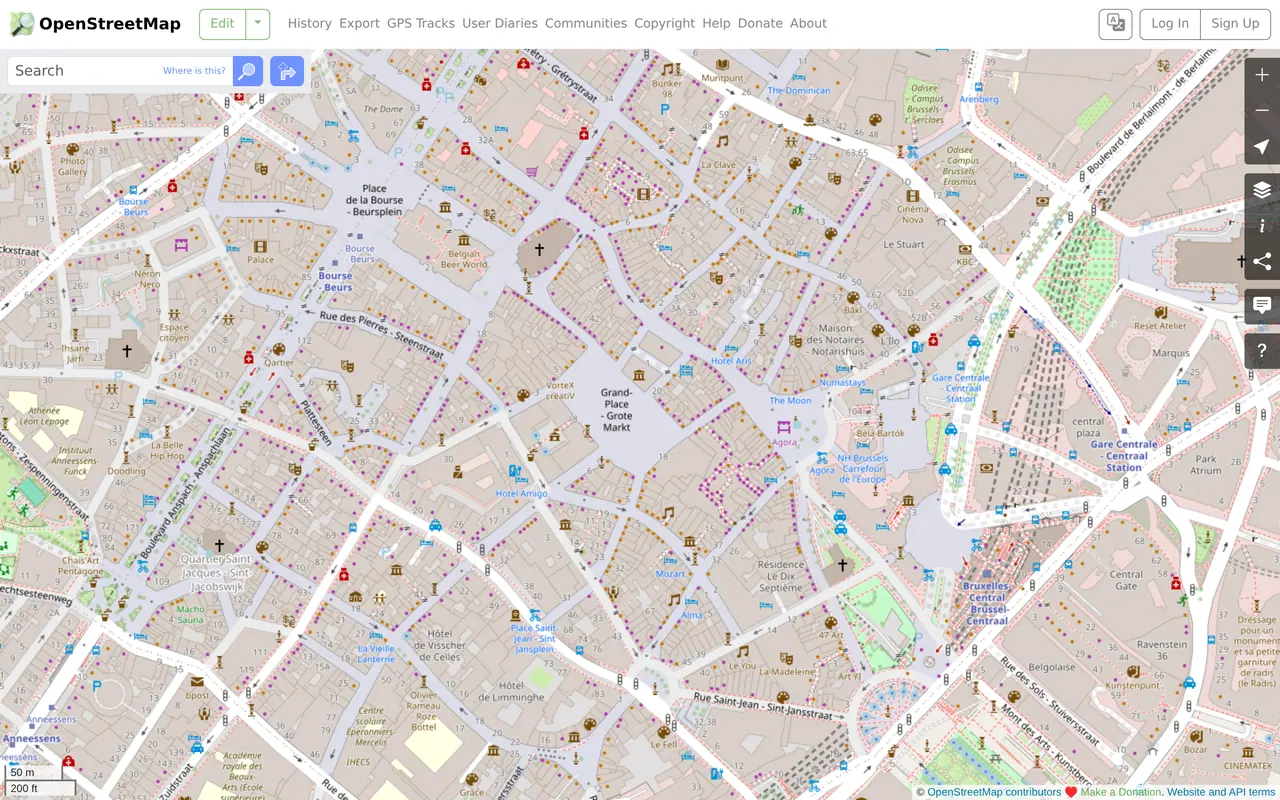This screenshot has height=800, width=1280.
Task: Open the share panel icon
Action: tap(1262, 262)
